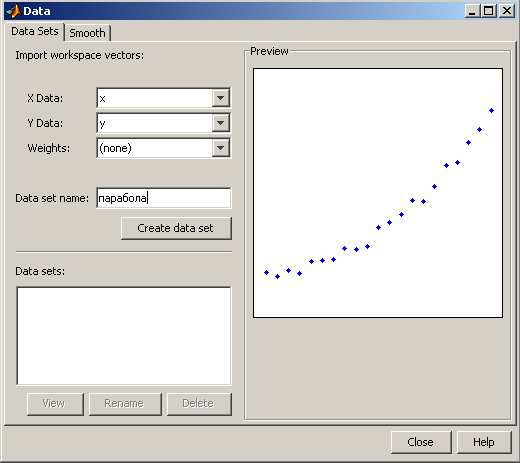Switch to the Smooth tab
520x463 pixels.
click(87, 33)
